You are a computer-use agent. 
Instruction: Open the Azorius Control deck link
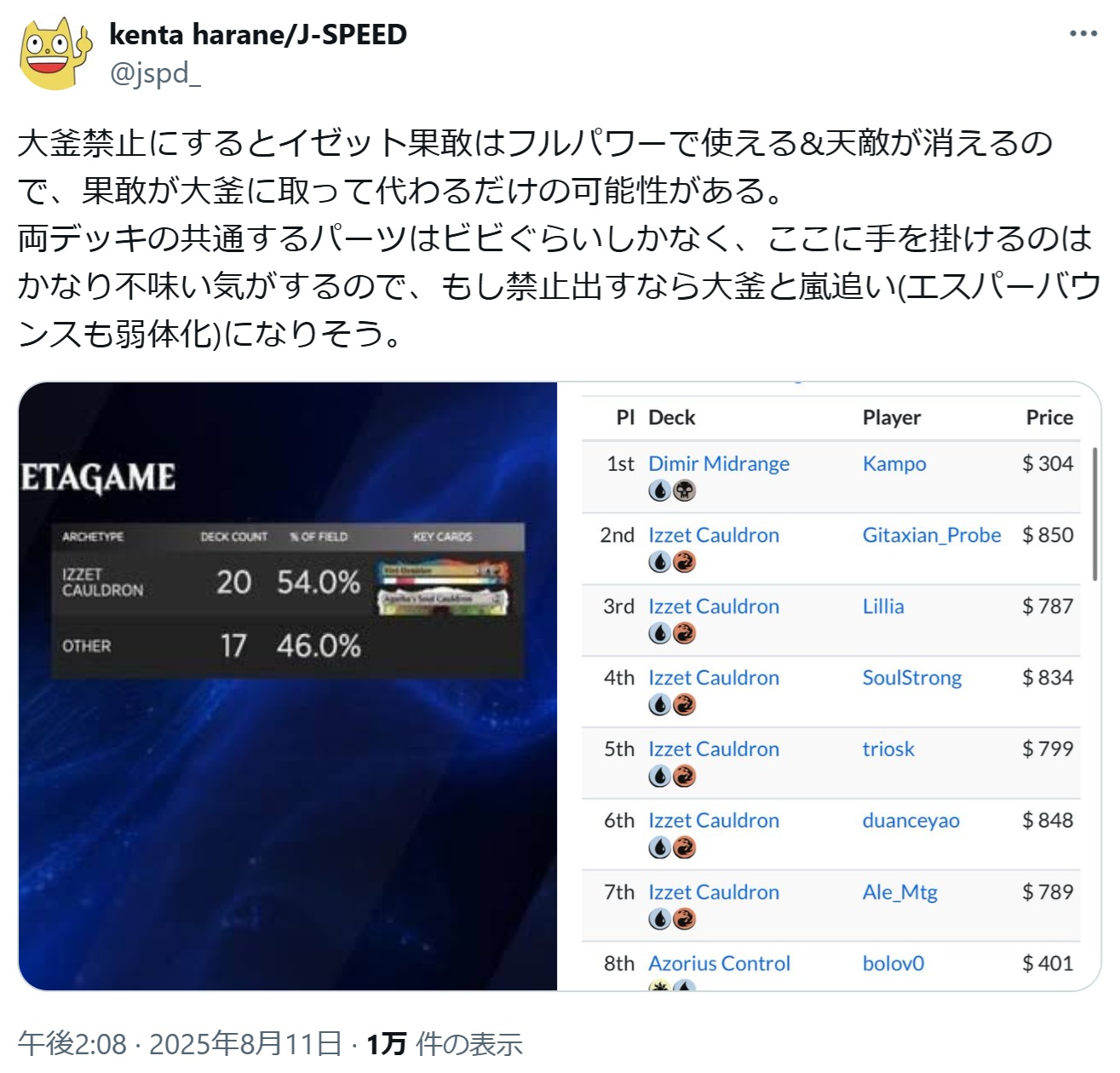pyautogui.click(x=719, y=963)
